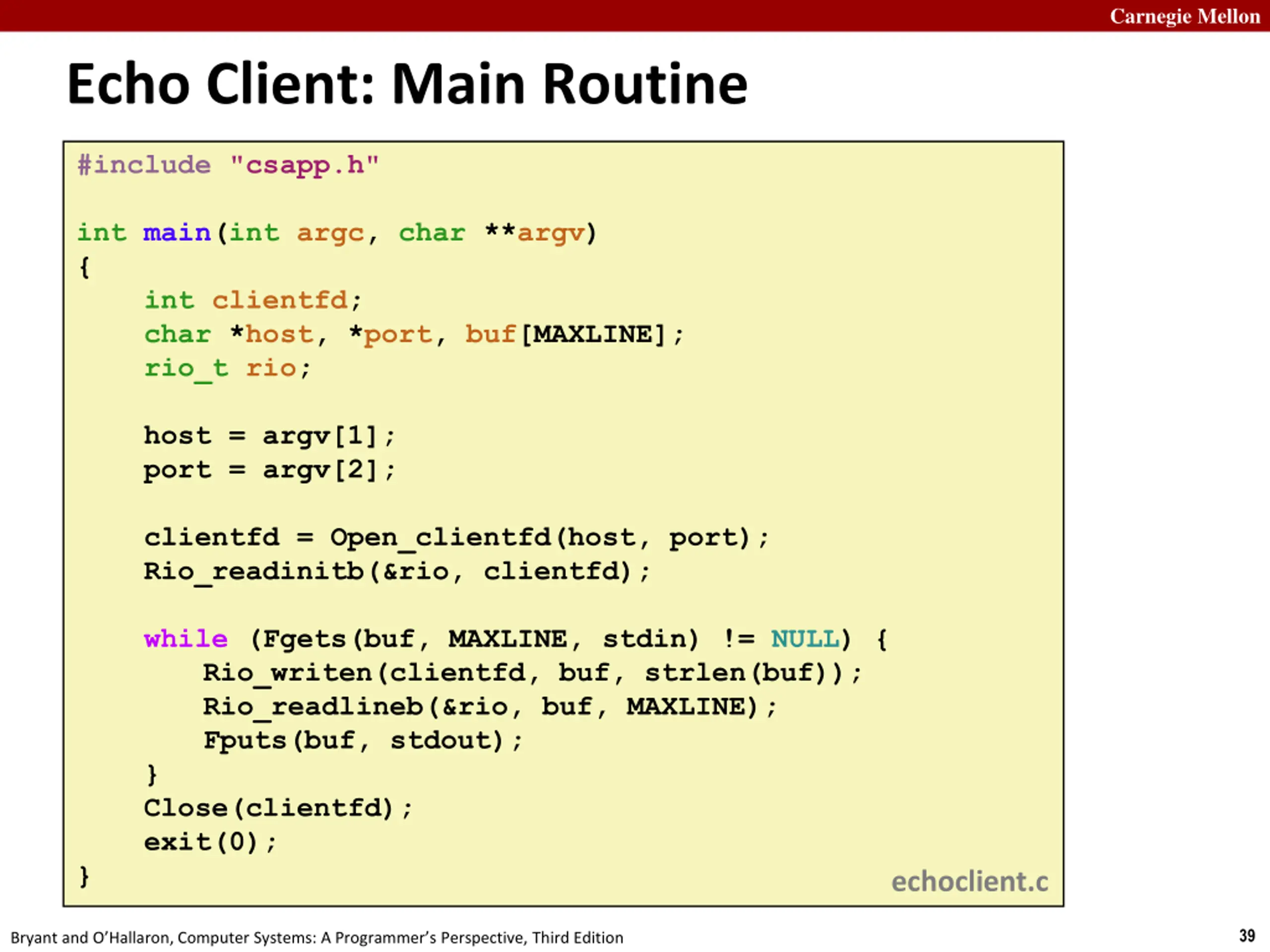Click the port = argv[2] assignment
1270x952 pixels.
click(269, 471)
